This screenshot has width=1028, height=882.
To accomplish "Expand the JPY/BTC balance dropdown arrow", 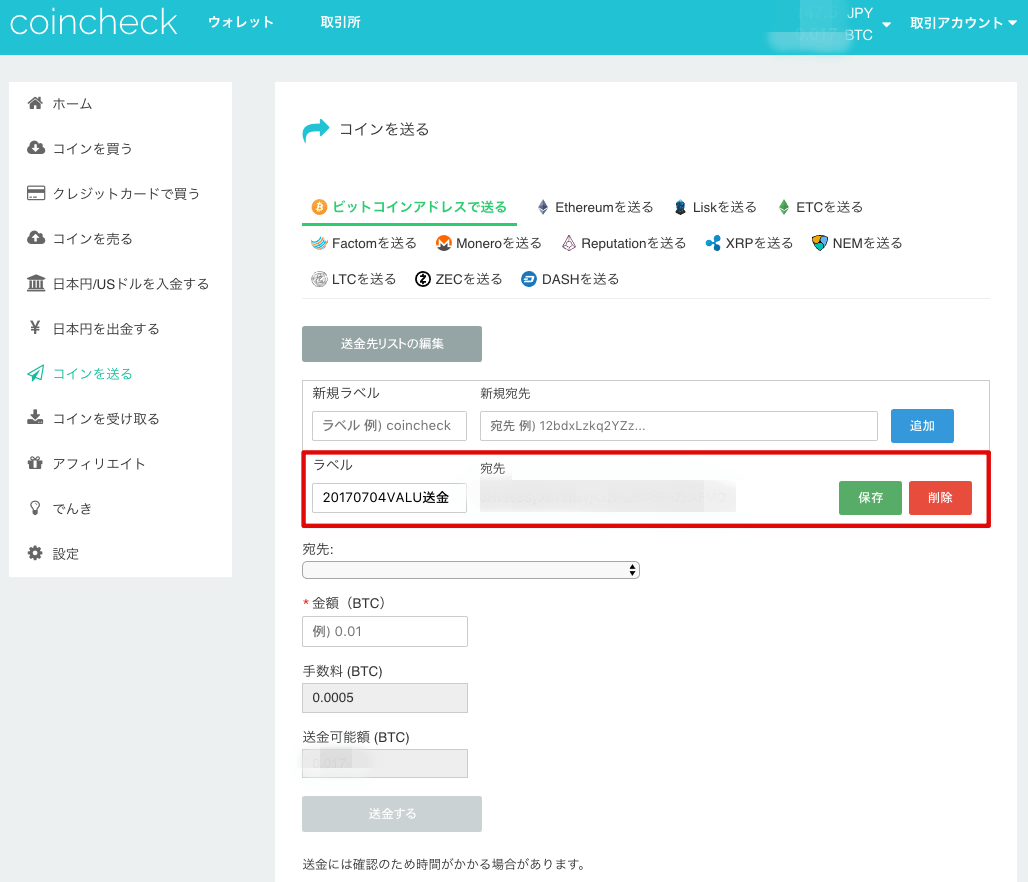I will coord(886,25).
